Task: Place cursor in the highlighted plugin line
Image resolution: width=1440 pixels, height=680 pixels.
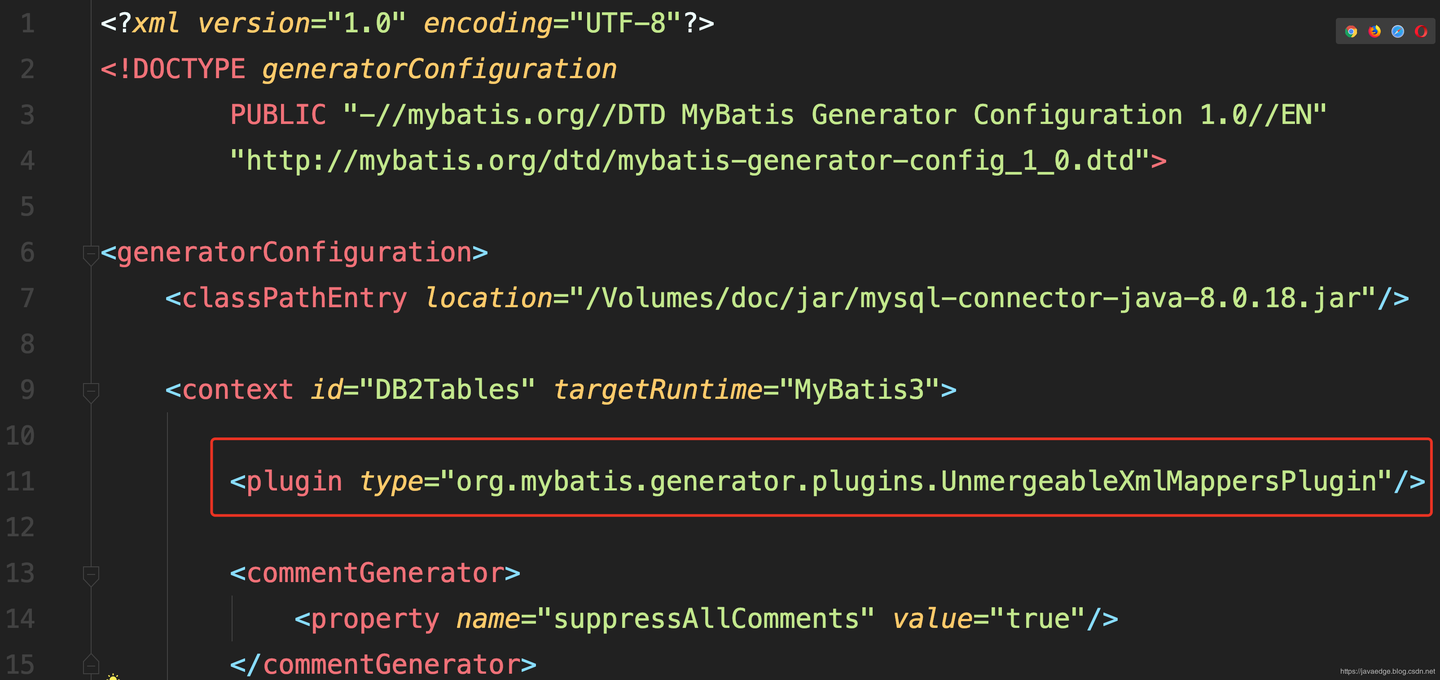Action: 820,481
